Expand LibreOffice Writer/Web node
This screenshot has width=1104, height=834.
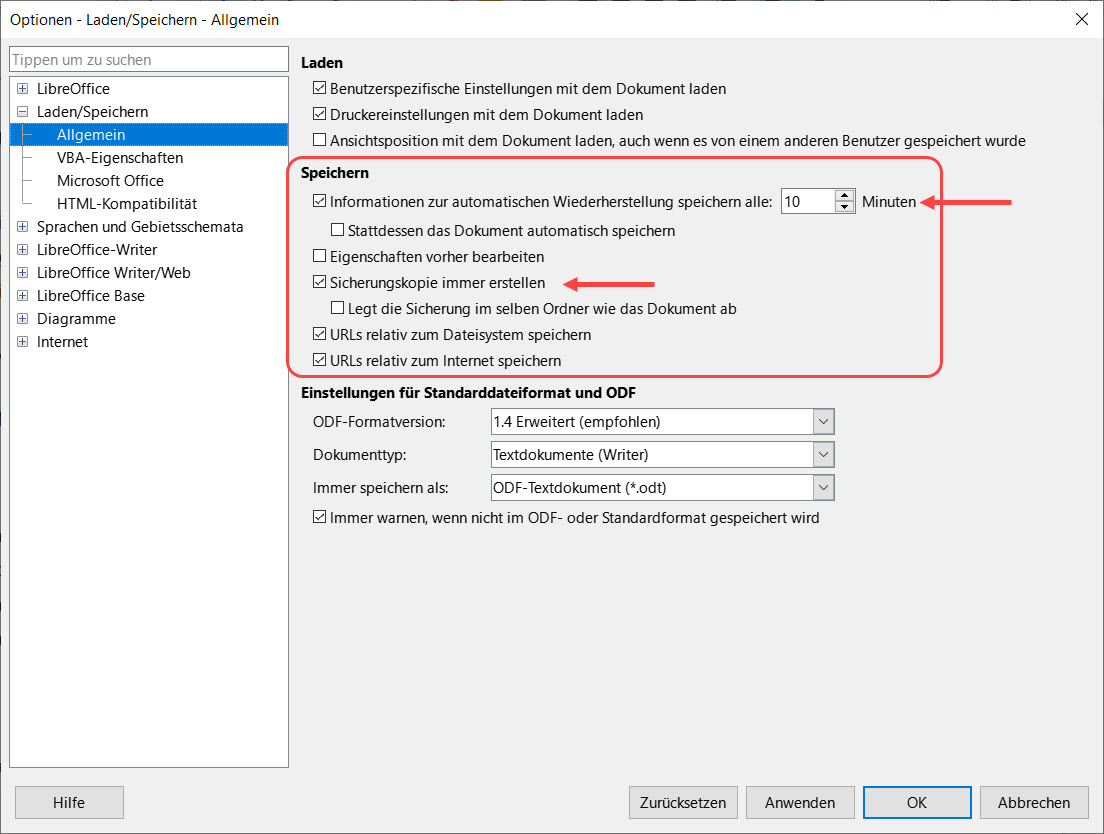click(x=23, y=273)
